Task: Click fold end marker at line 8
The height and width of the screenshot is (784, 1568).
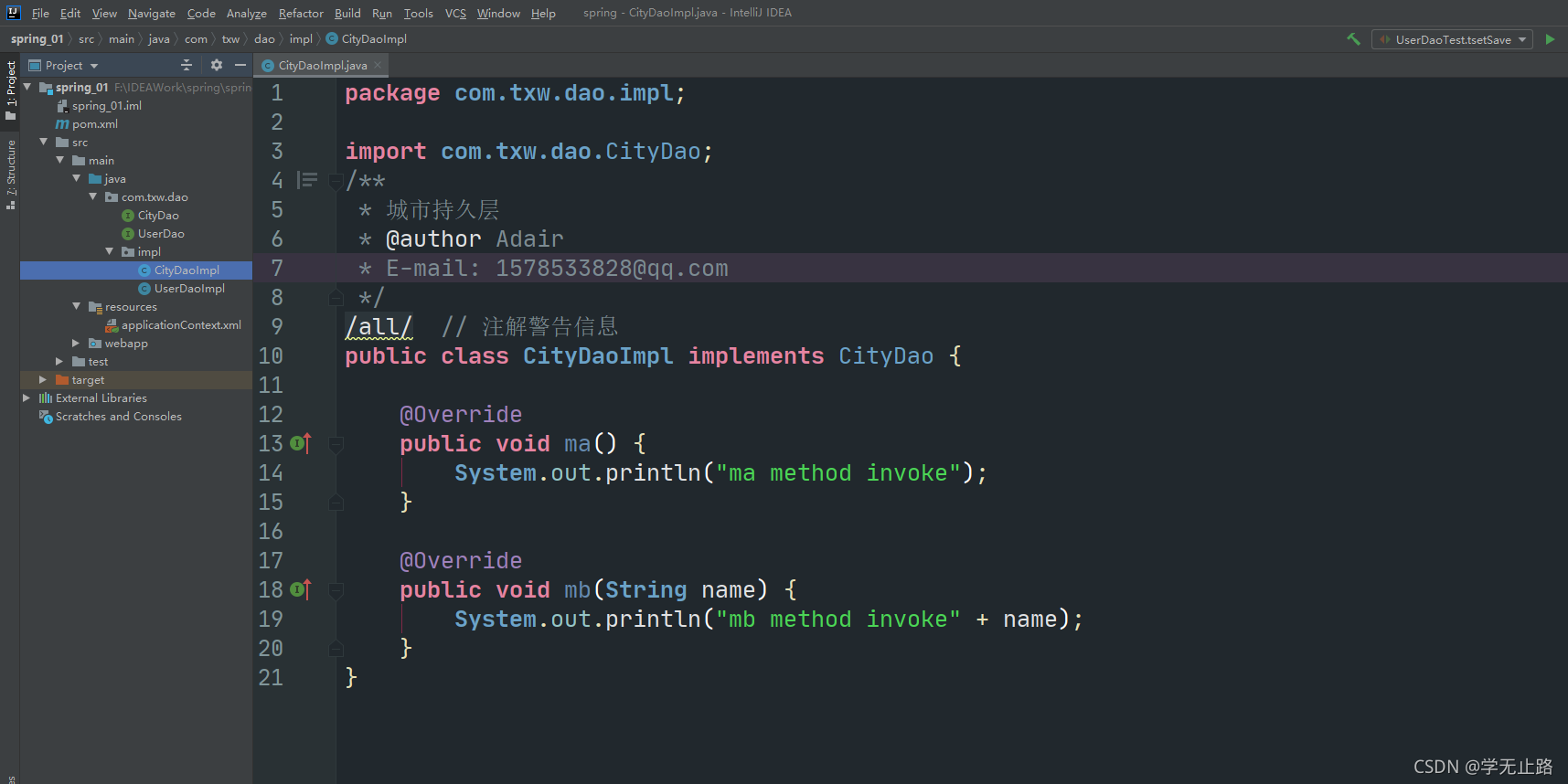Action: tap(336, 297)
